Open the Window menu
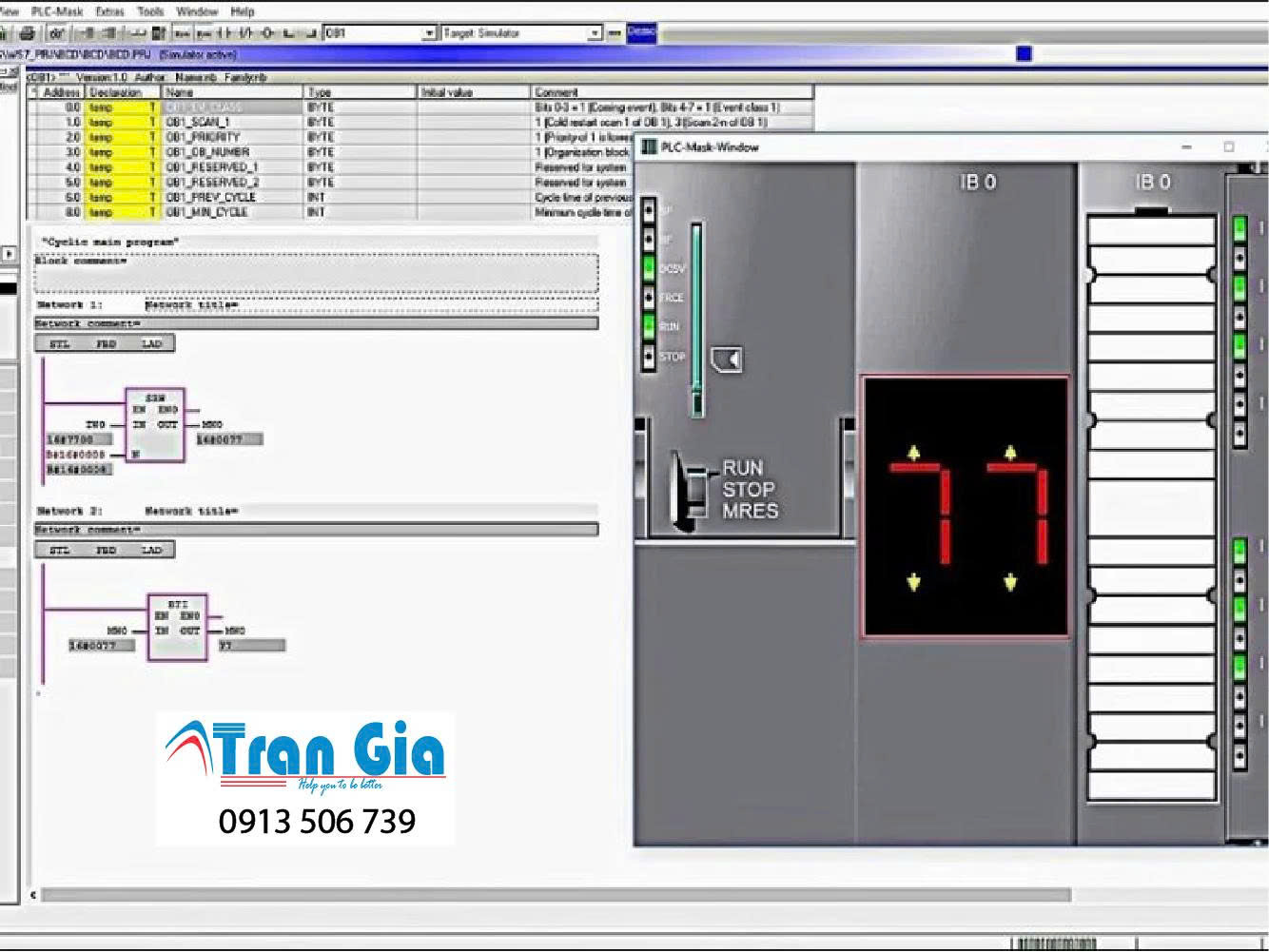Screen dimensions: 1269x952 pos(196,11)
